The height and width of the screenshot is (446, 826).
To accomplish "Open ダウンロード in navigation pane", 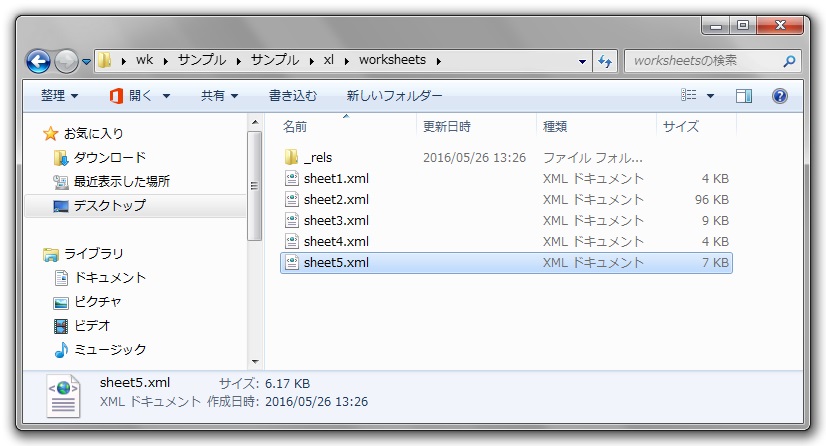I will pos(110,157).
